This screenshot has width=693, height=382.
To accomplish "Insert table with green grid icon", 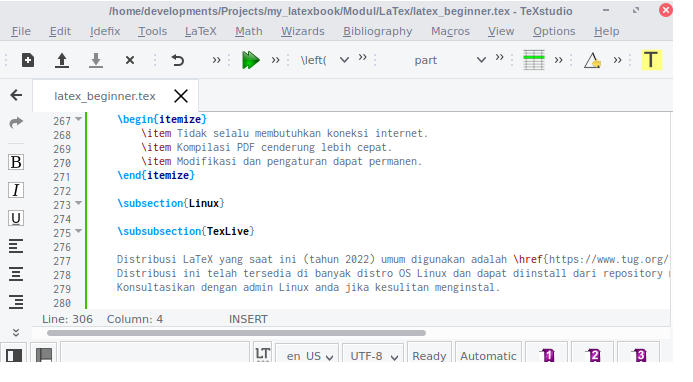I will pos(533,60).
